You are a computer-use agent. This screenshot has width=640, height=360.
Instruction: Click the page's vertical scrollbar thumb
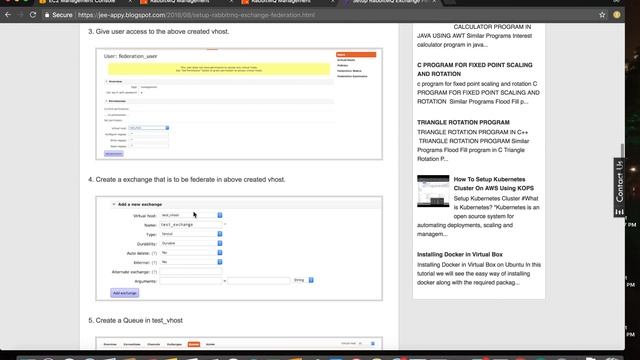coord(622,150)
